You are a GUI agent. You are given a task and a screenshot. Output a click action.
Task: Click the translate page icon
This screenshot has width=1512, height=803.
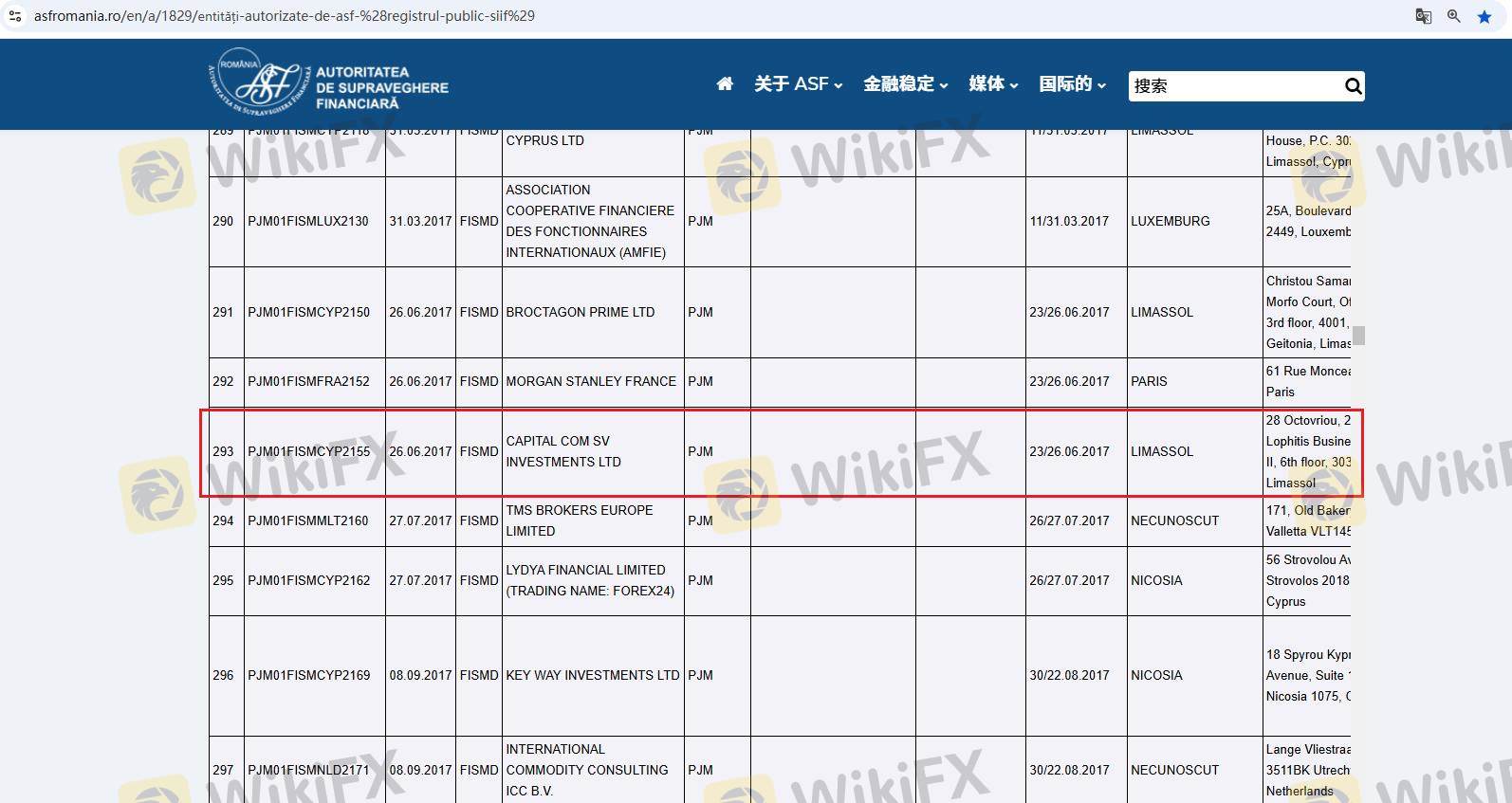(x=1423, y=16)
